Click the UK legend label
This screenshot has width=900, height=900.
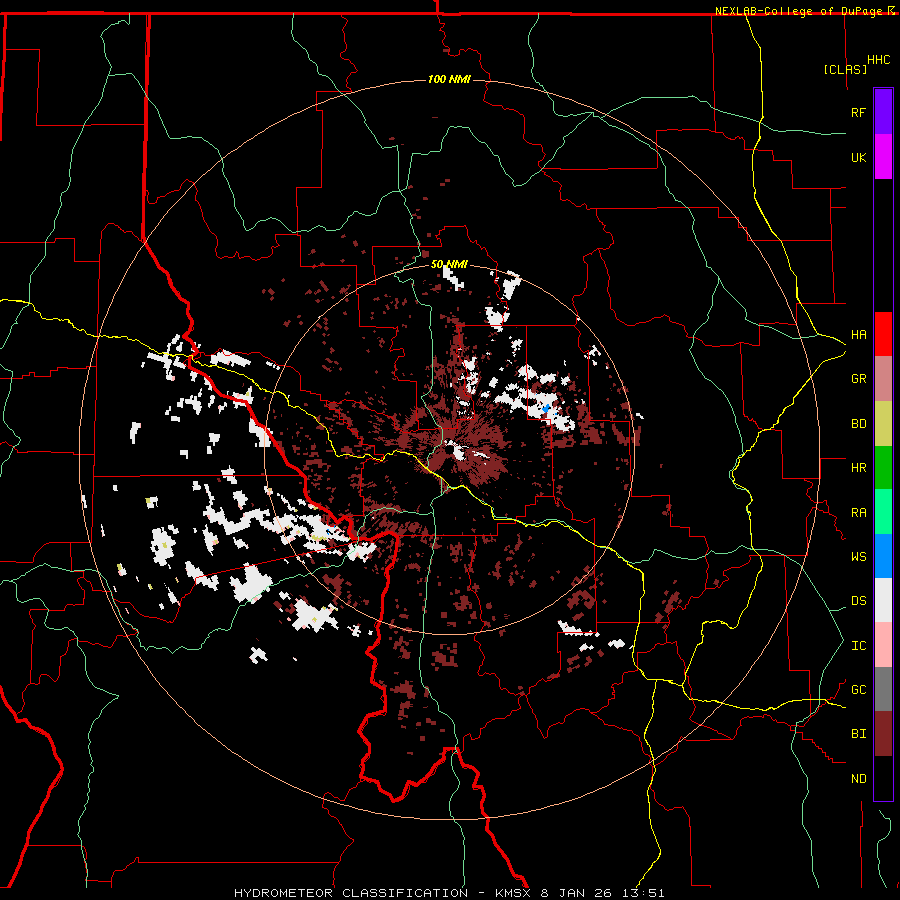point(858,157)
